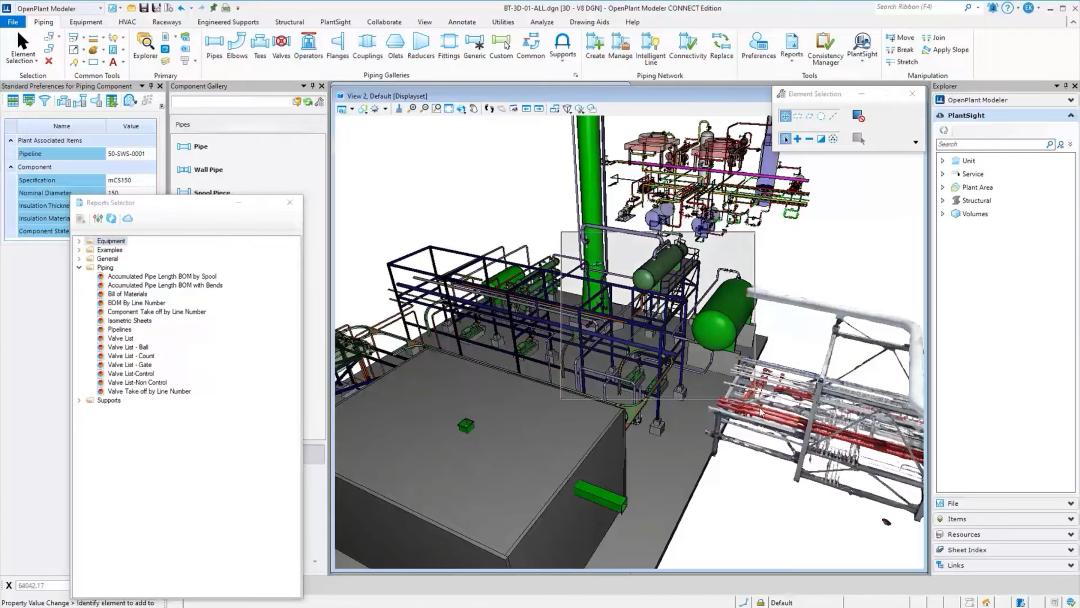Select the Couplings tool

[367, 46]
